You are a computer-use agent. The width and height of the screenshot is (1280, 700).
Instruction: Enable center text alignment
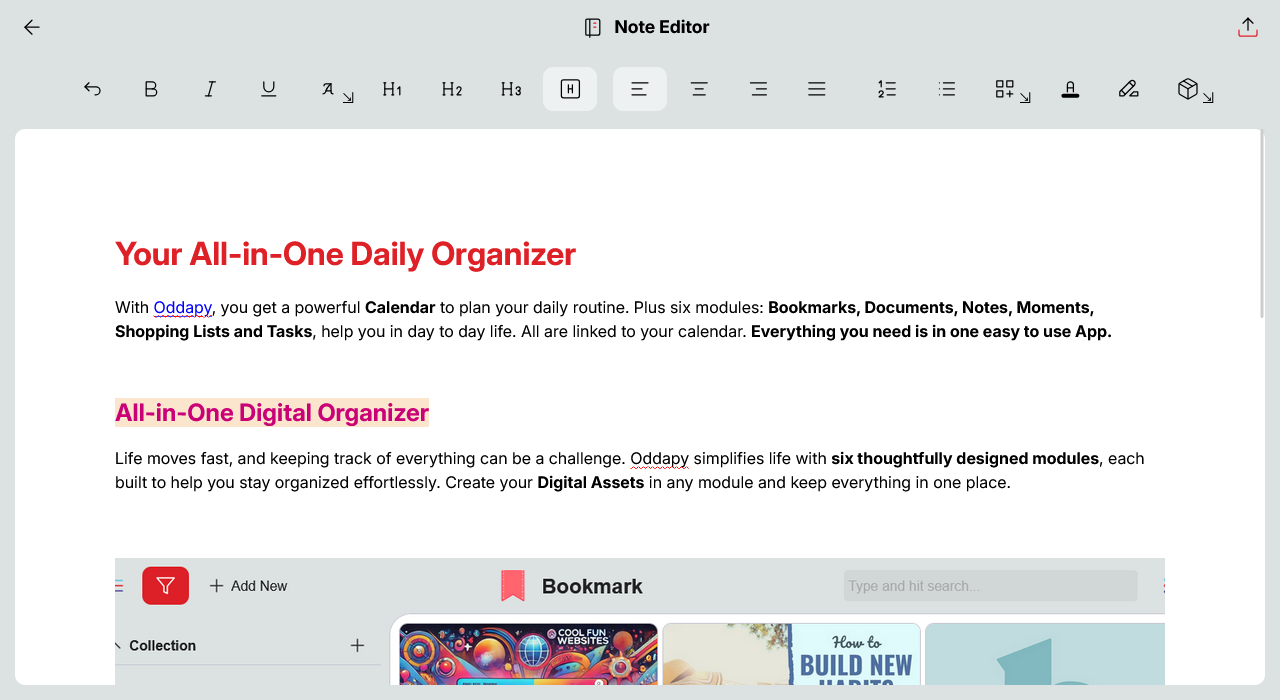point(699,89)
